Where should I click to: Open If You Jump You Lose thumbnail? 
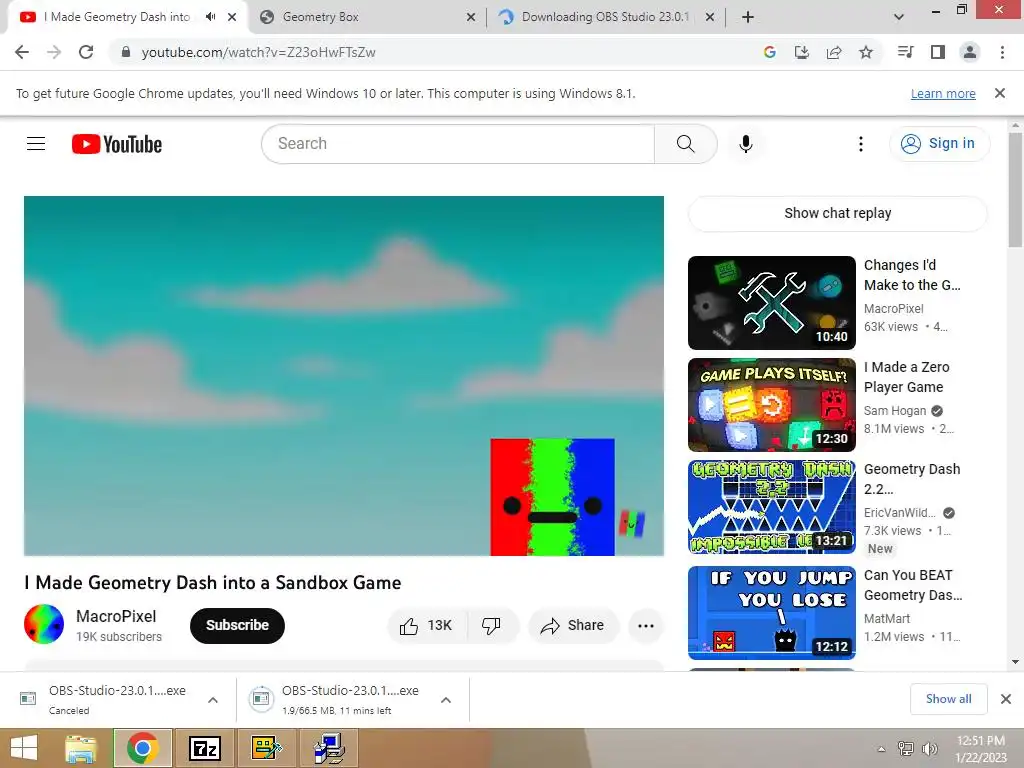point(771,613)
